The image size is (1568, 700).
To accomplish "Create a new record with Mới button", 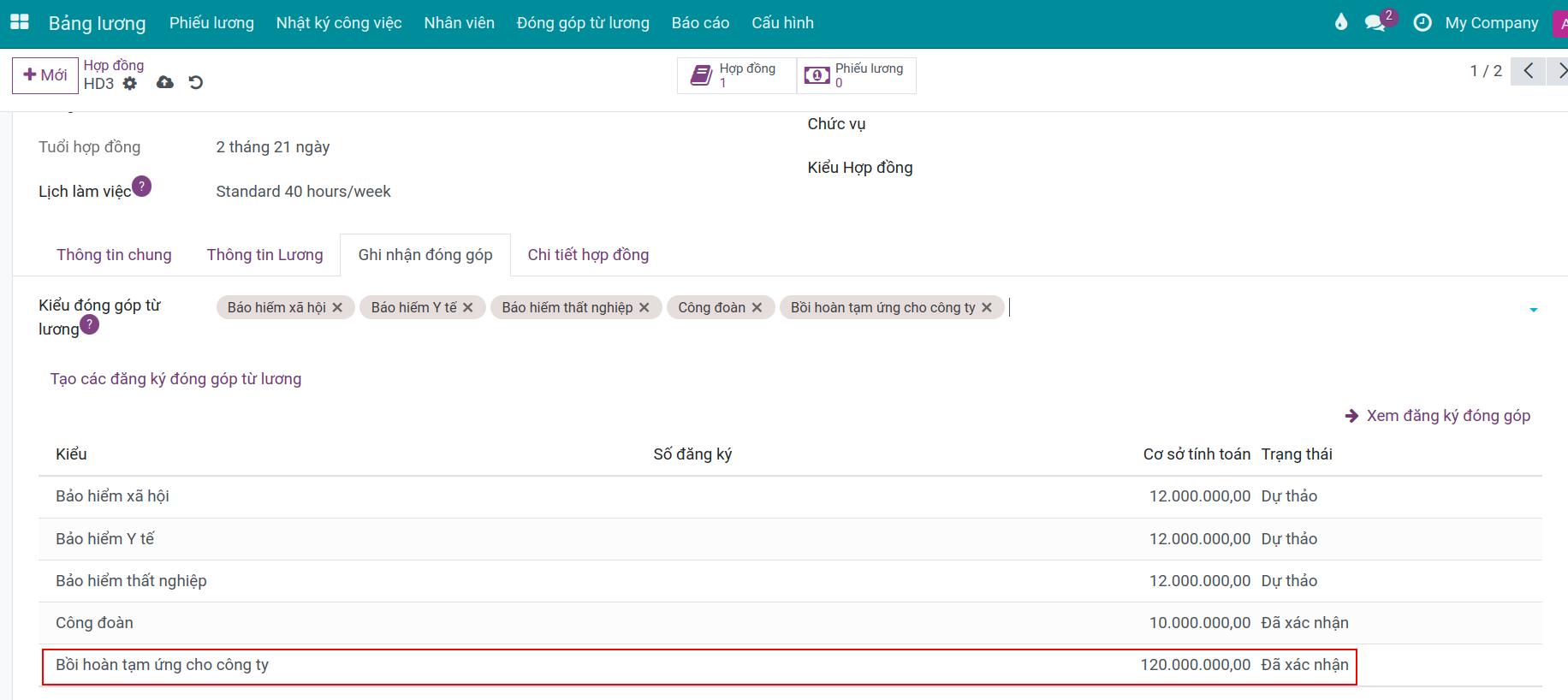I will (45, 75).
